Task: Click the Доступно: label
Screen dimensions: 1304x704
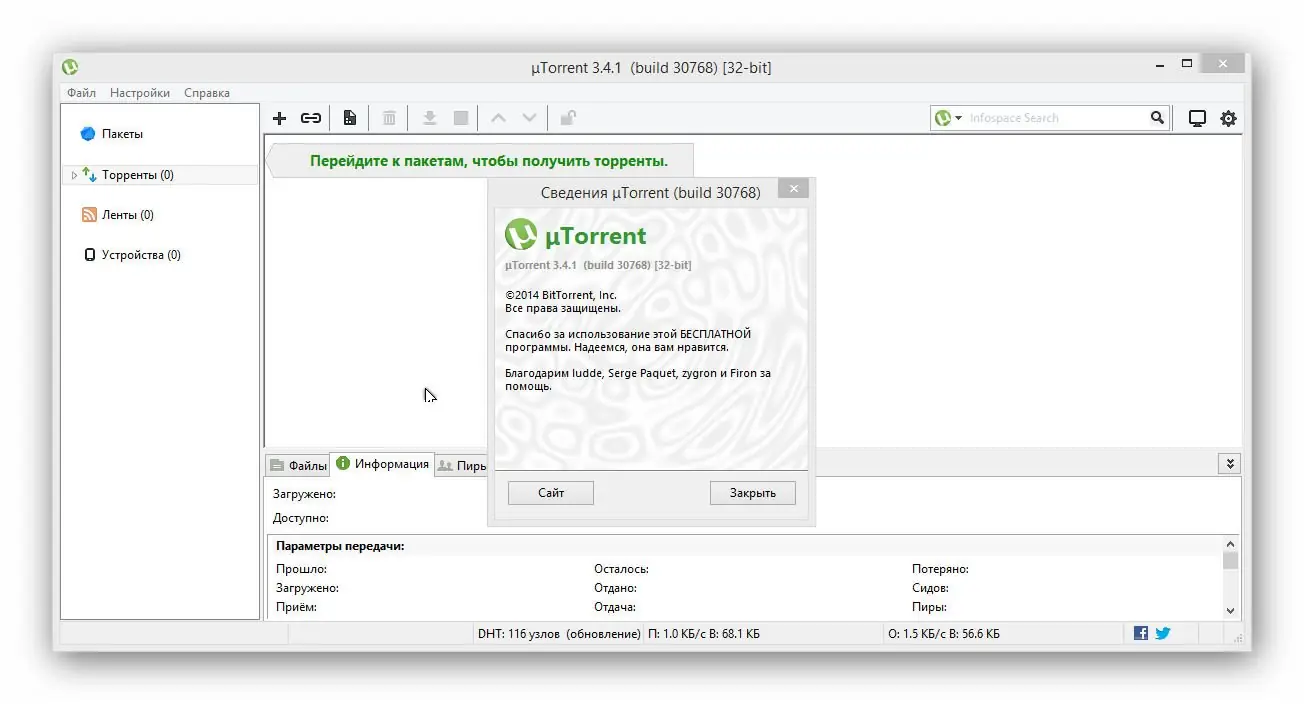Action: pyautogui.click(x=301, y=518)
